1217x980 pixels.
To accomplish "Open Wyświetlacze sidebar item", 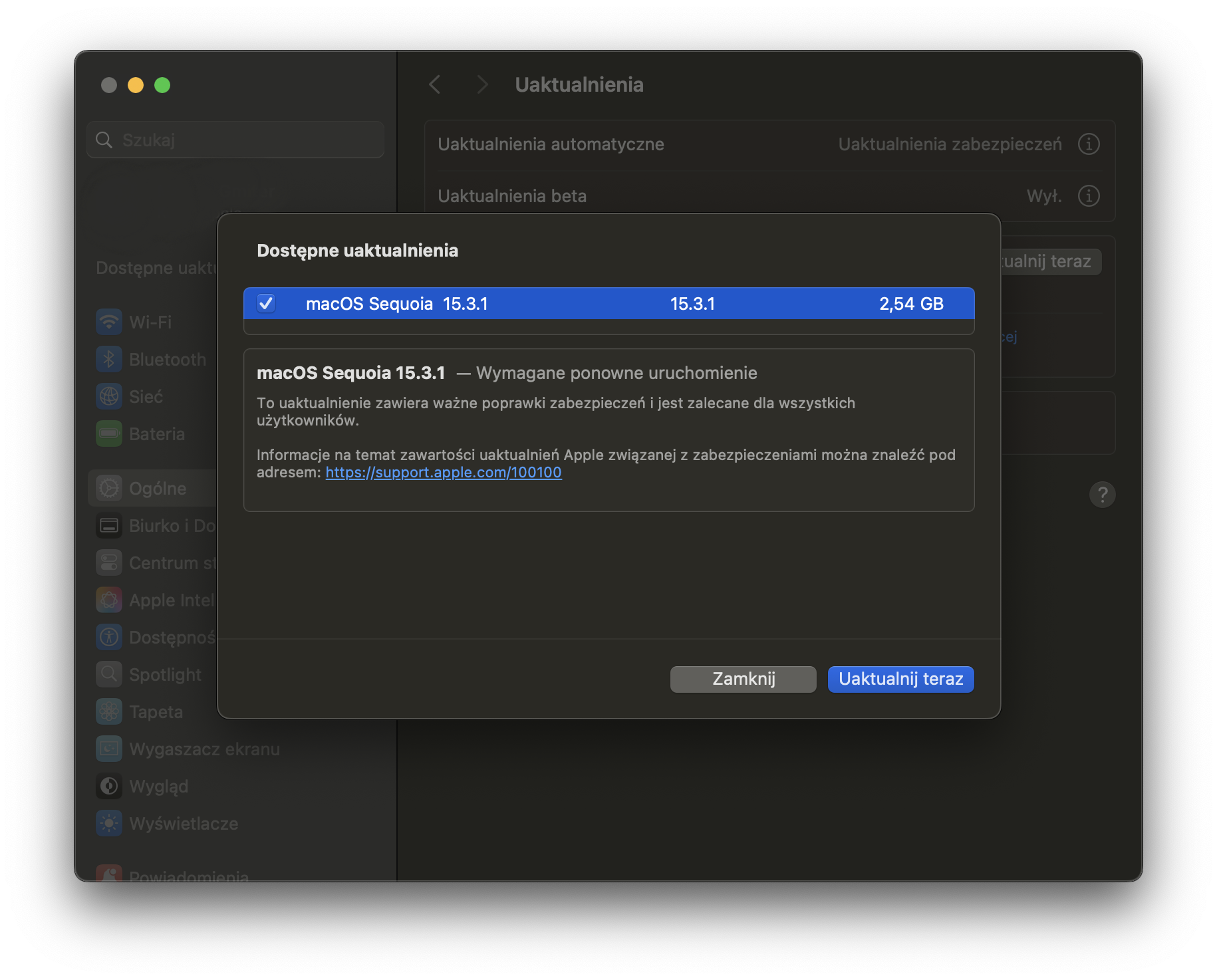I will 236,824.
